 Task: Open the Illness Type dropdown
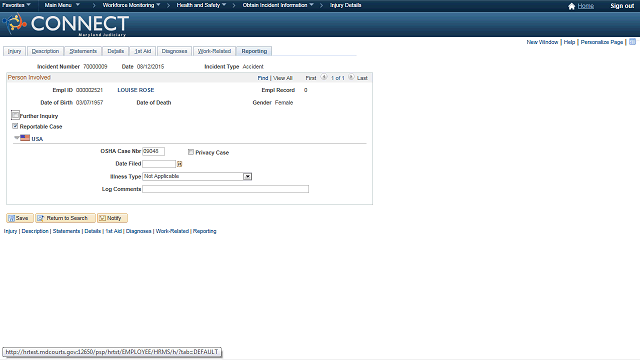click(x=247, y=176)
